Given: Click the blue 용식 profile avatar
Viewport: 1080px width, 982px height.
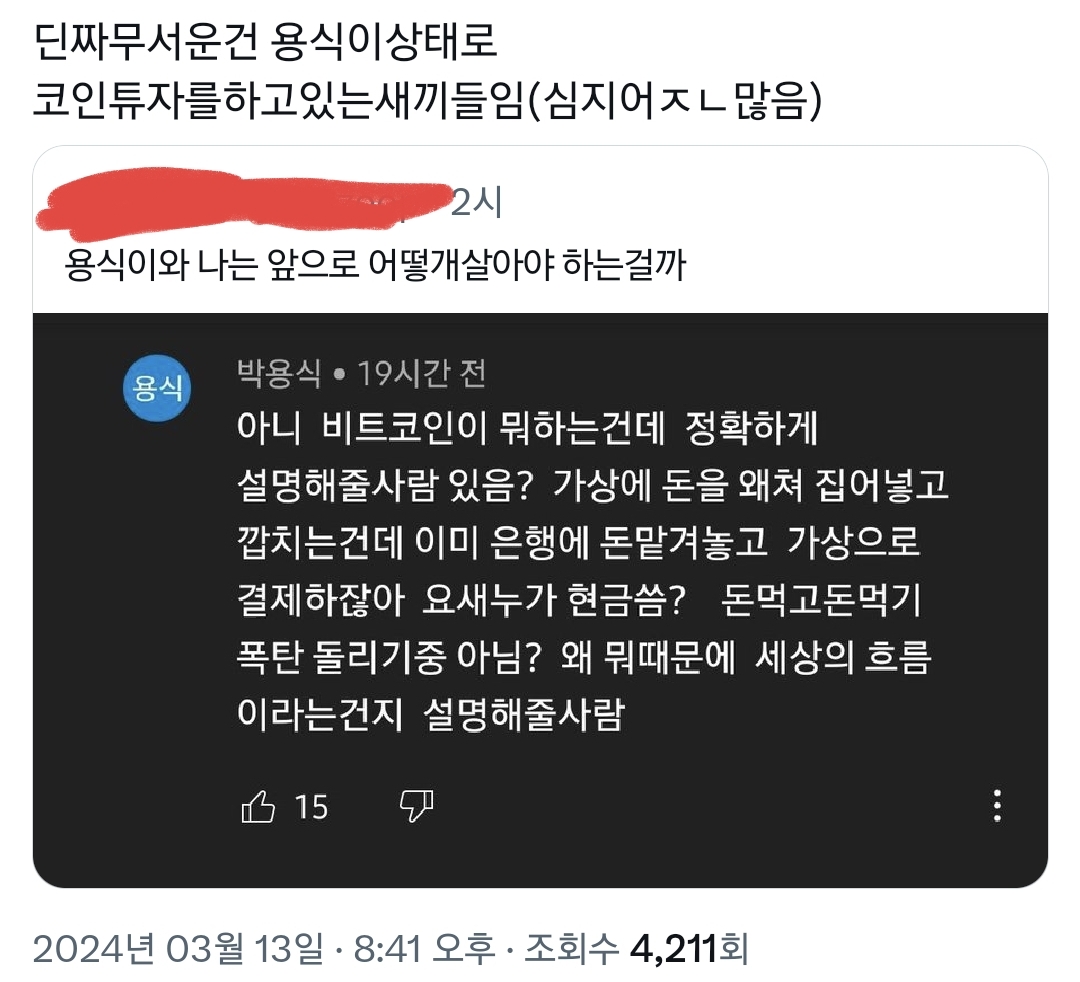Looking at the screenshot, I should tap(157, 388).
